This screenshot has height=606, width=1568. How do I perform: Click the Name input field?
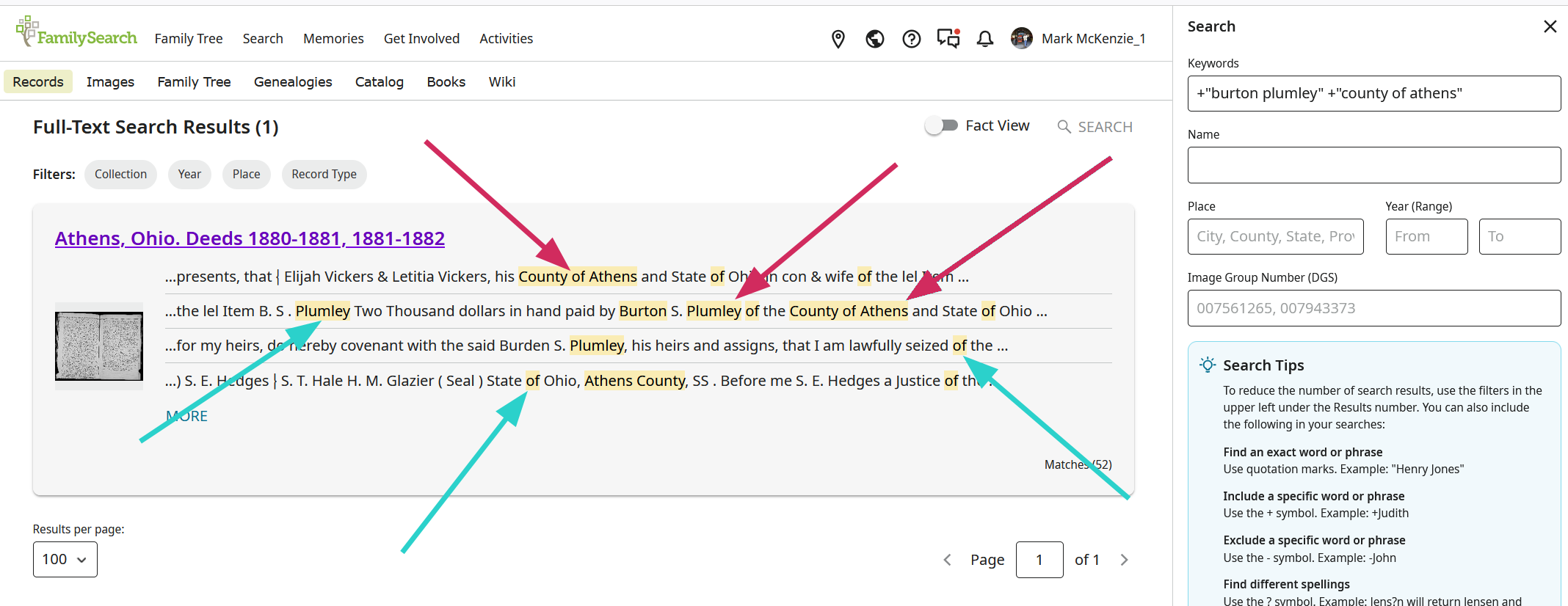pos(1373,165)
